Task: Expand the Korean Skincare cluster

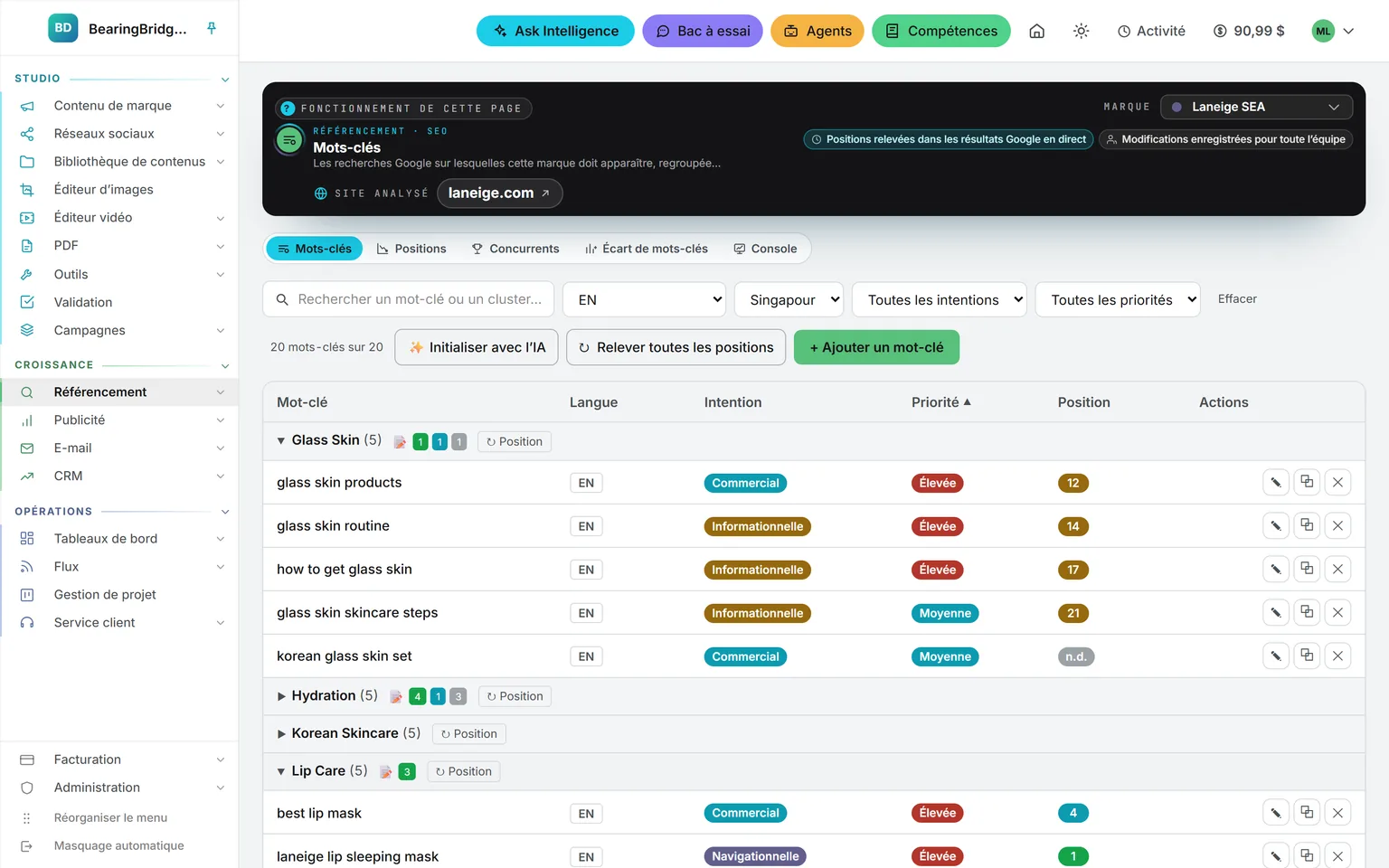Action: pyautogui.click(x=281, y=734)
